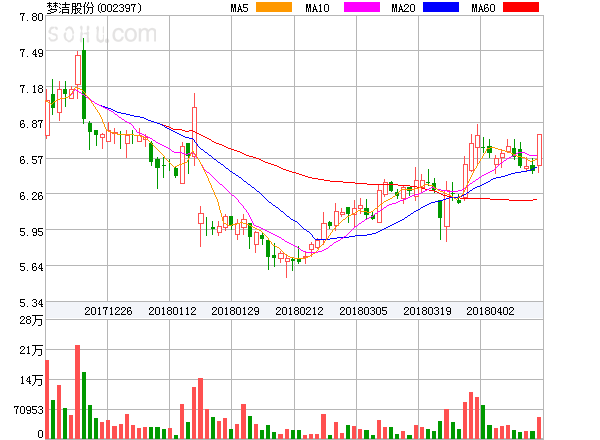Click the 20180402 date label

click(490, 311)
